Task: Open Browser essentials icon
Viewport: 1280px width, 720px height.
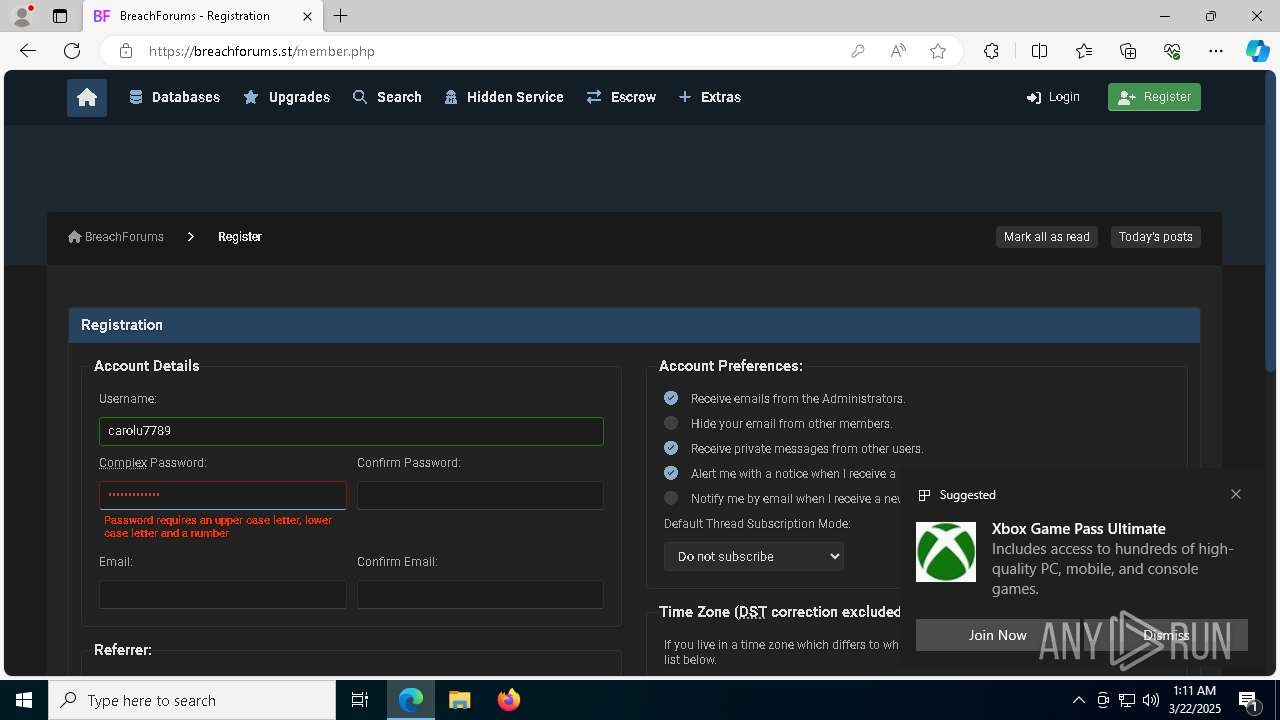Action: point(1172,51)
